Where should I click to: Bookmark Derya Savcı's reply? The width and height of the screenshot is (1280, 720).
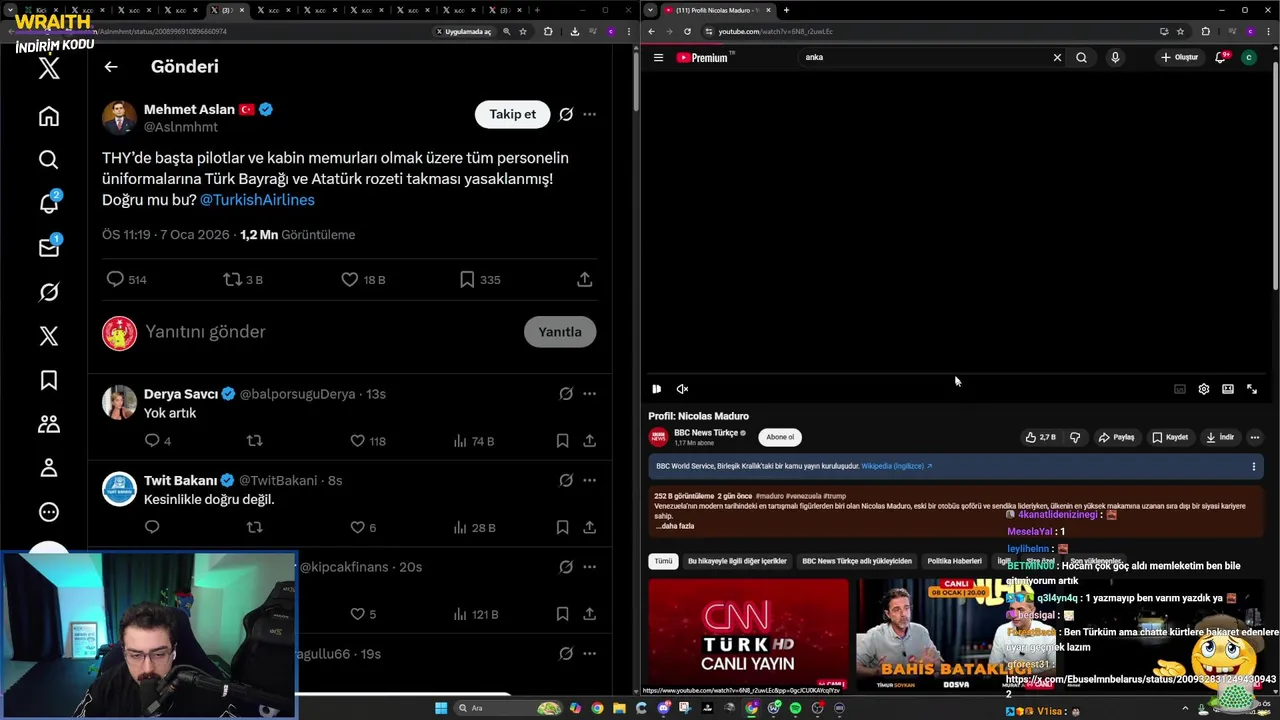[562, 441]
